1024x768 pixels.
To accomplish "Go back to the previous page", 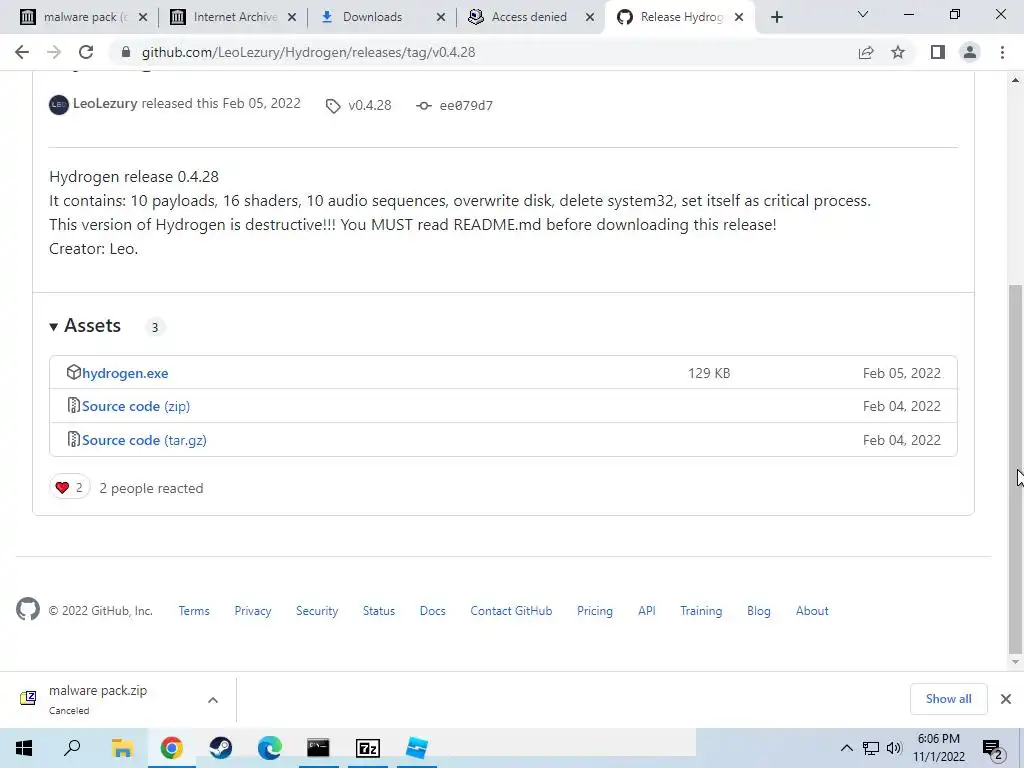I will (x=22, y=52).
